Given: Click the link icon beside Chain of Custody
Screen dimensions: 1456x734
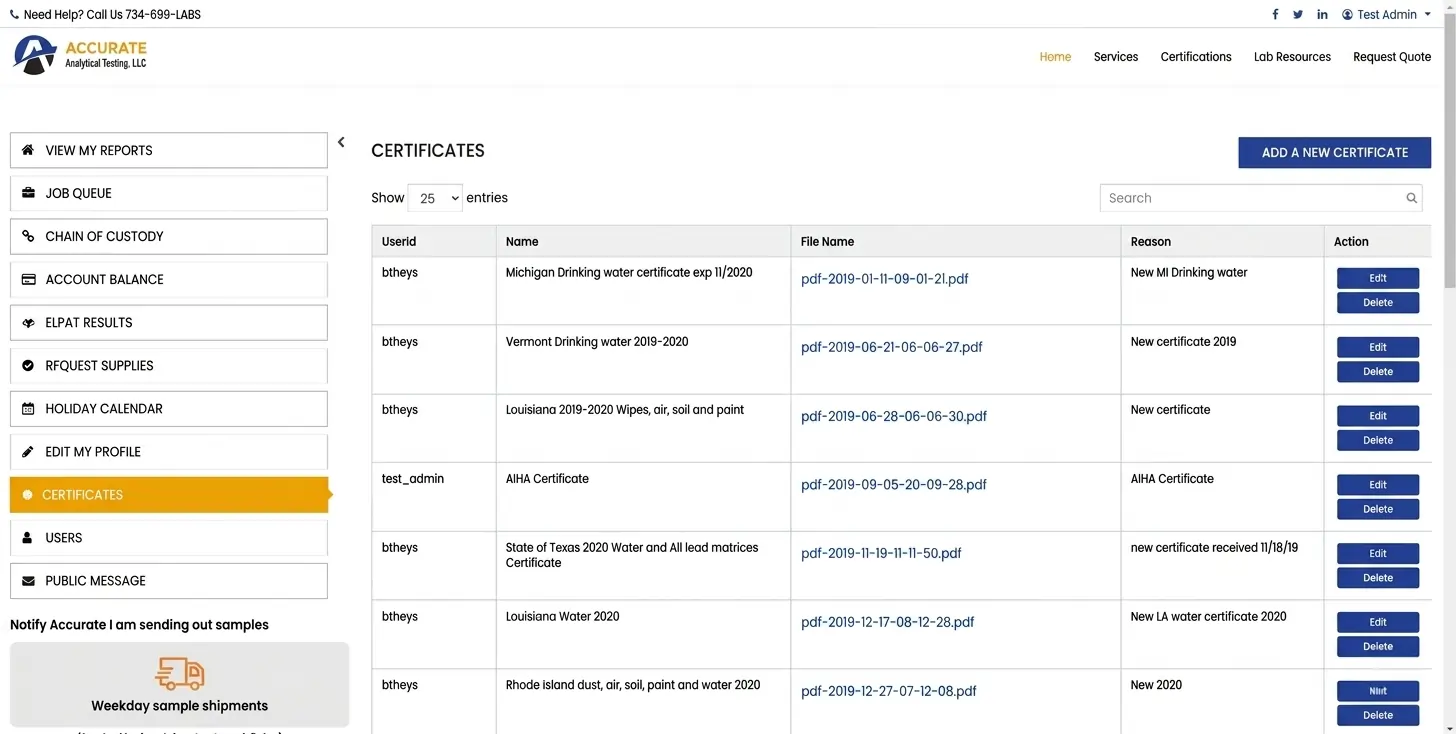Looking at the screenshot, I should [28, 236].
